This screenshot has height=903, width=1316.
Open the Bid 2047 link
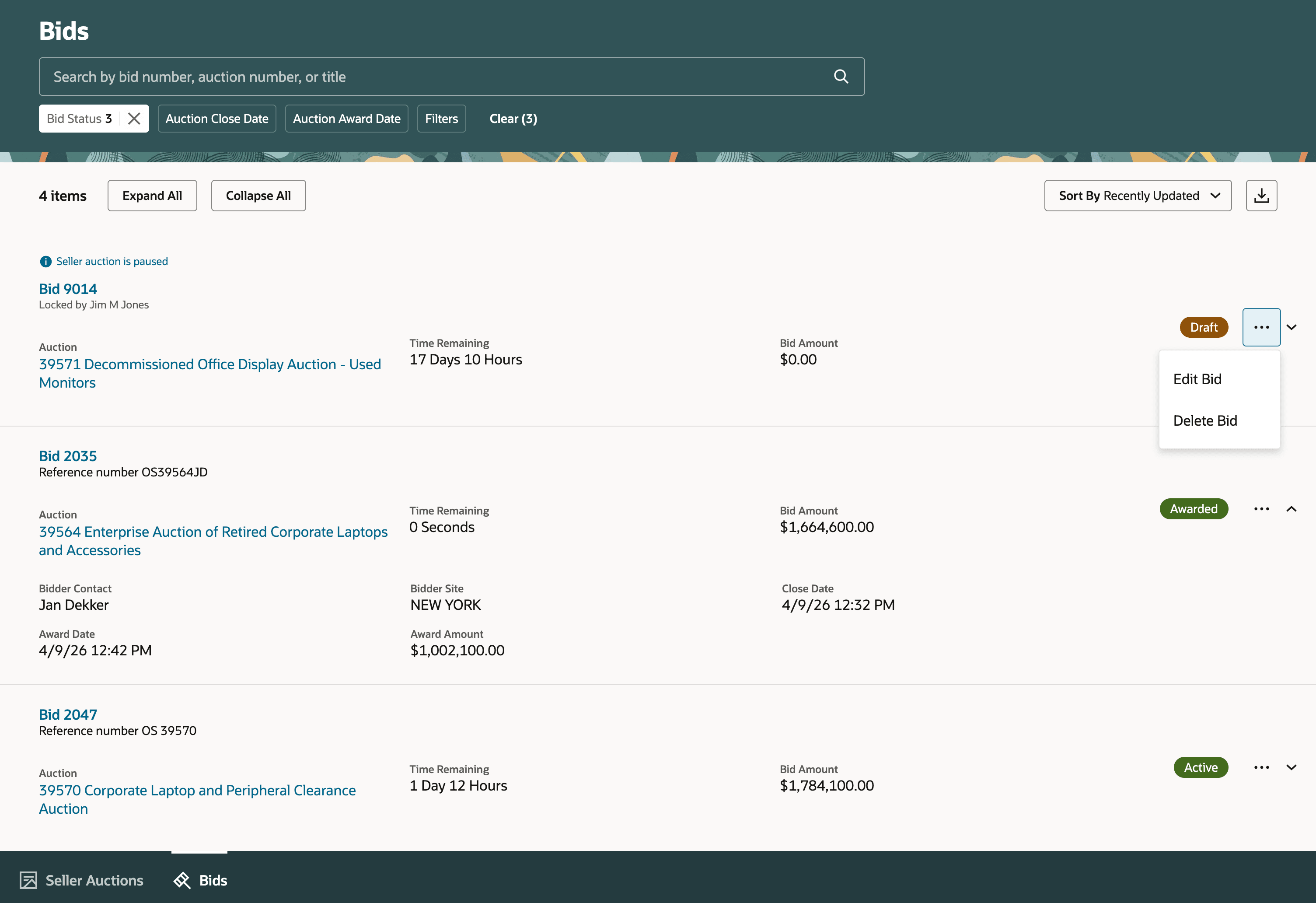click(68, 714)
